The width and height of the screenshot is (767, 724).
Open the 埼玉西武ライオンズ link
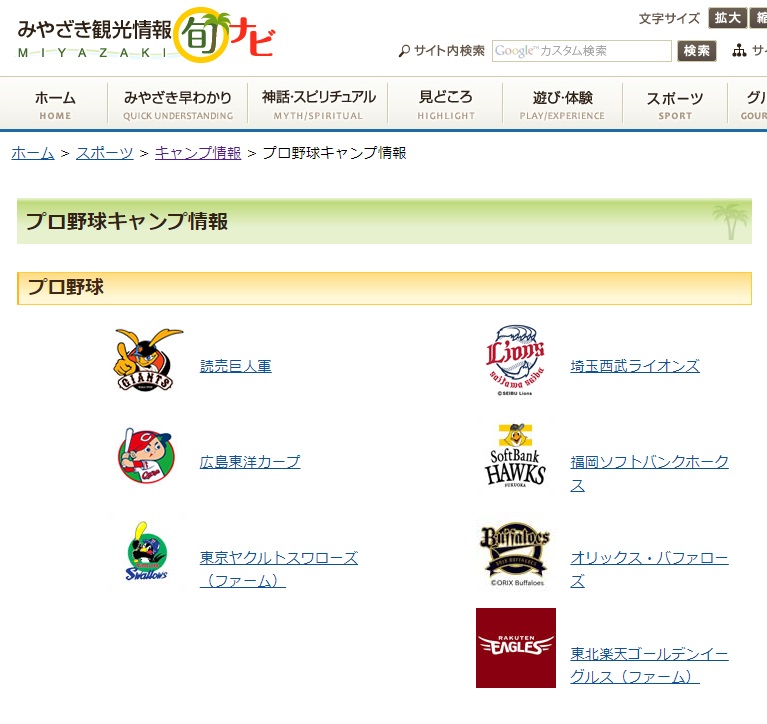pos(635,366)
